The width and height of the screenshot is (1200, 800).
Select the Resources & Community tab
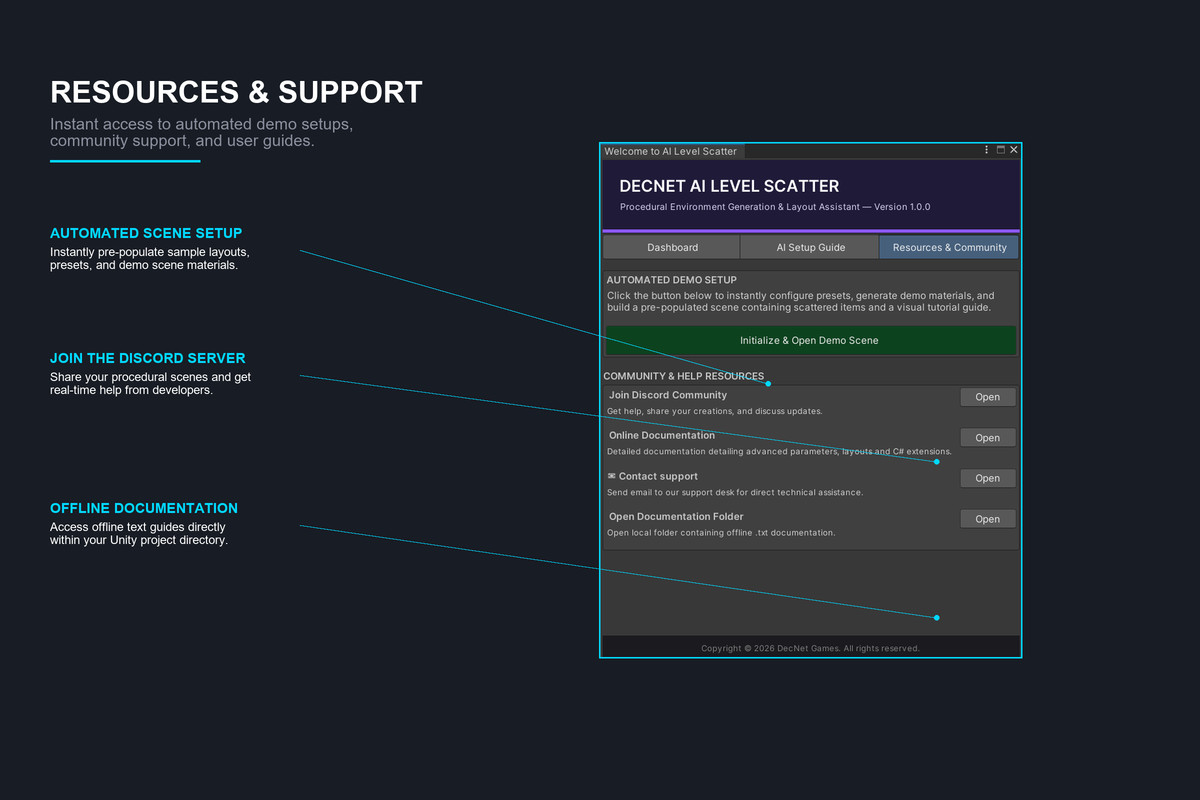point(949,247)
